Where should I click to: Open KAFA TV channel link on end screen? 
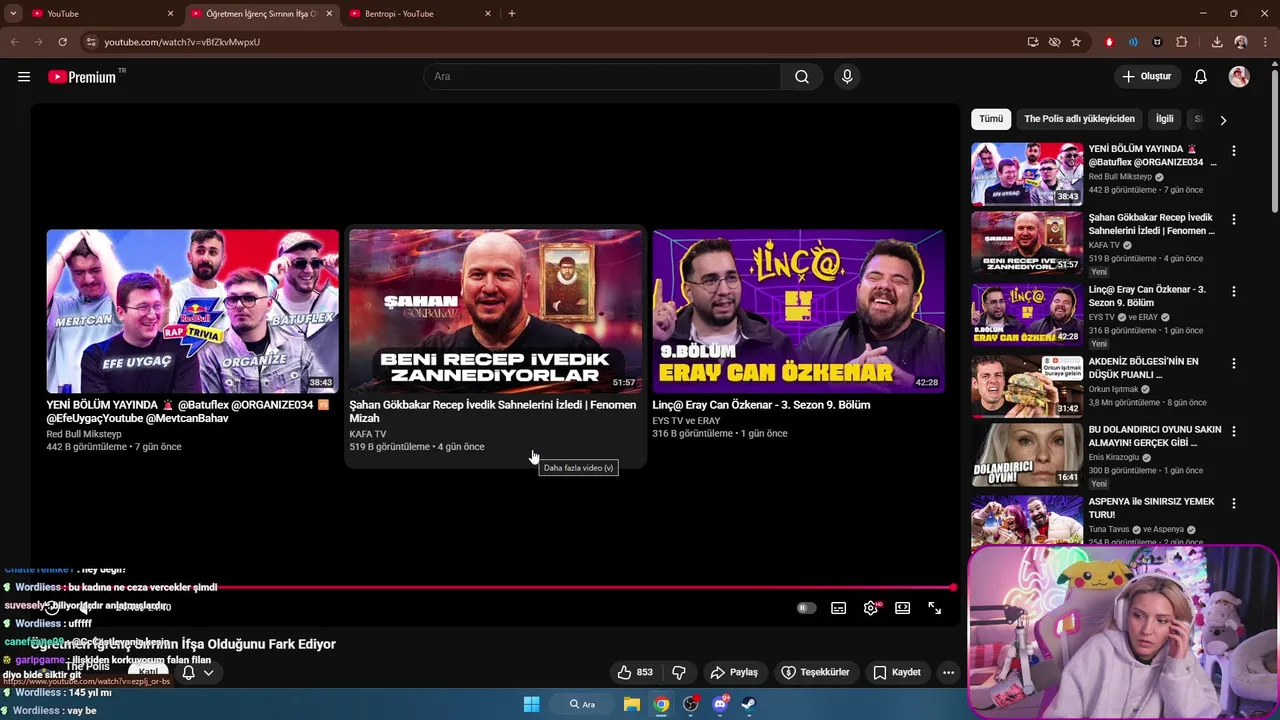tap(367, 434)
